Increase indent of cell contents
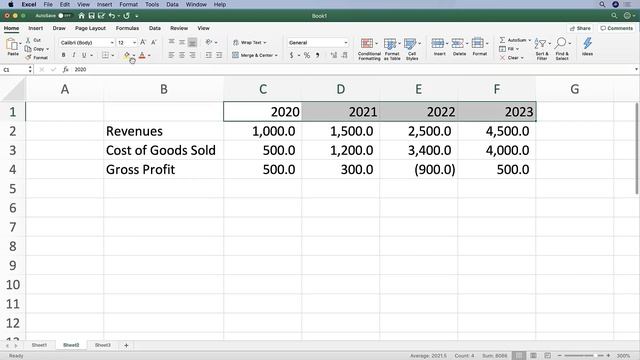The height and width of the screenshot is (360, 640). [219, 55]
